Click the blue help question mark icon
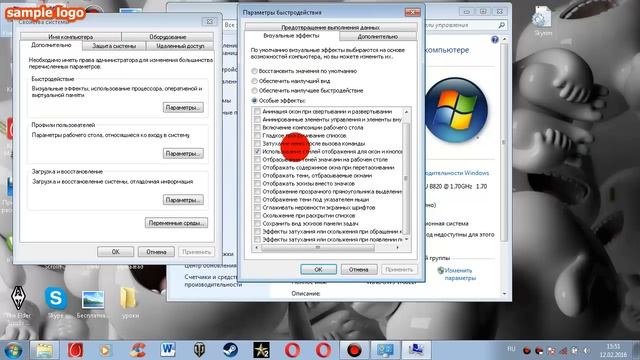This screenshot has height=360, width=640. (x=495, y=40)
